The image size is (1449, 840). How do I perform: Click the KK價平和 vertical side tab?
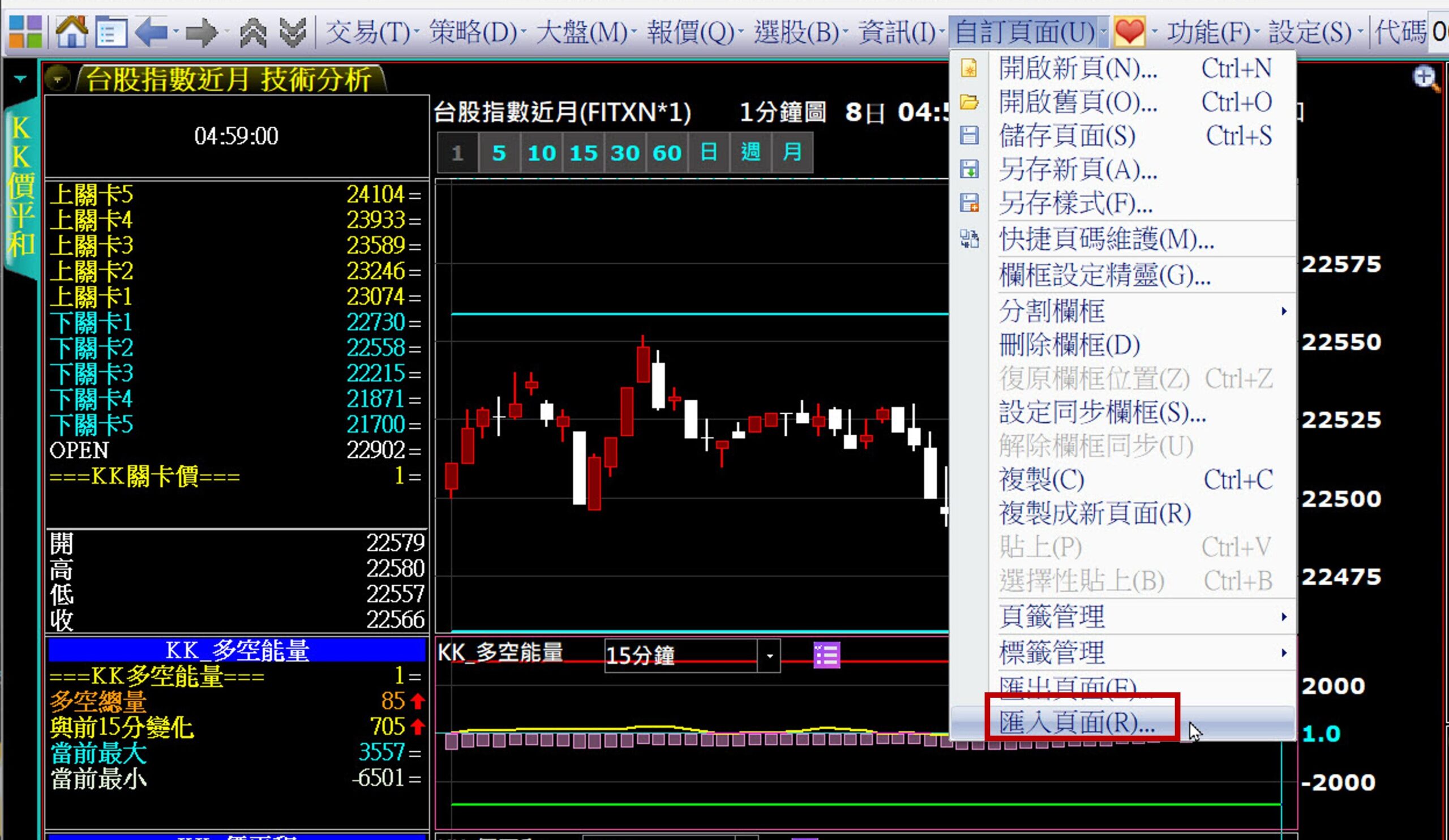[x=22, y=187]
